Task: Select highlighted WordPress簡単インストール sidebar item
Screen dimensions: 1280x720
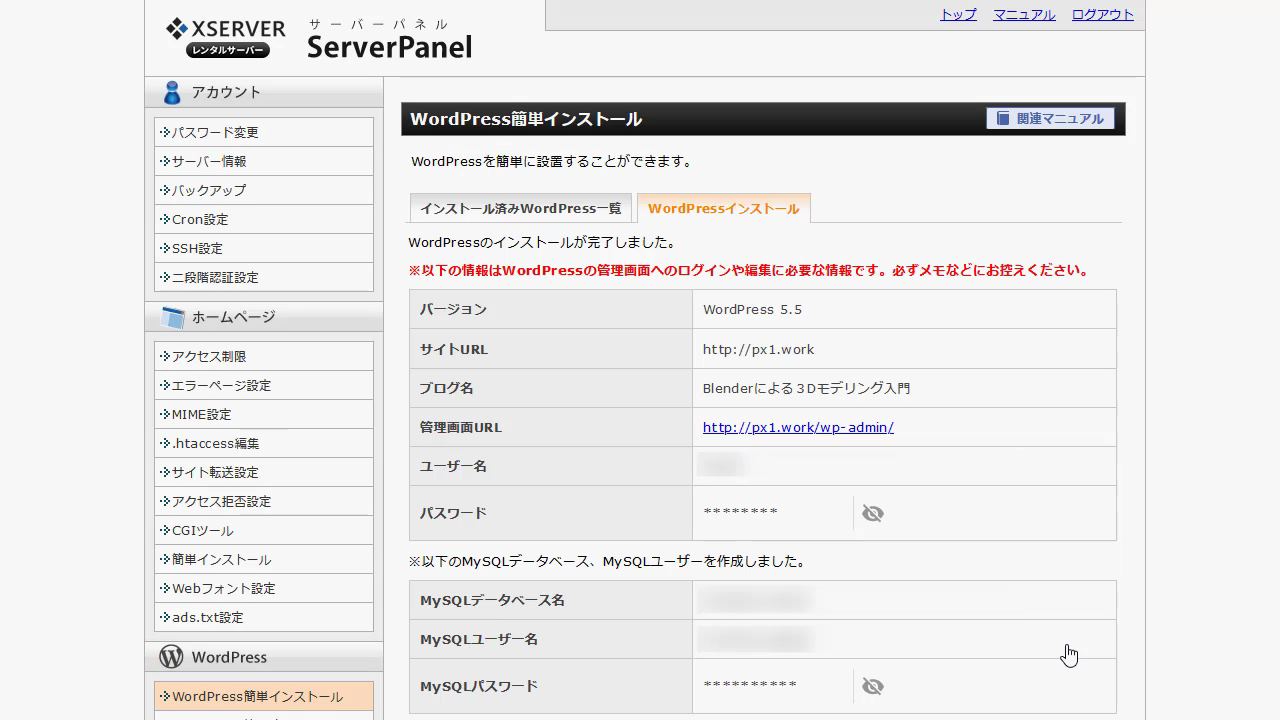Action: [x=257, y=696]
